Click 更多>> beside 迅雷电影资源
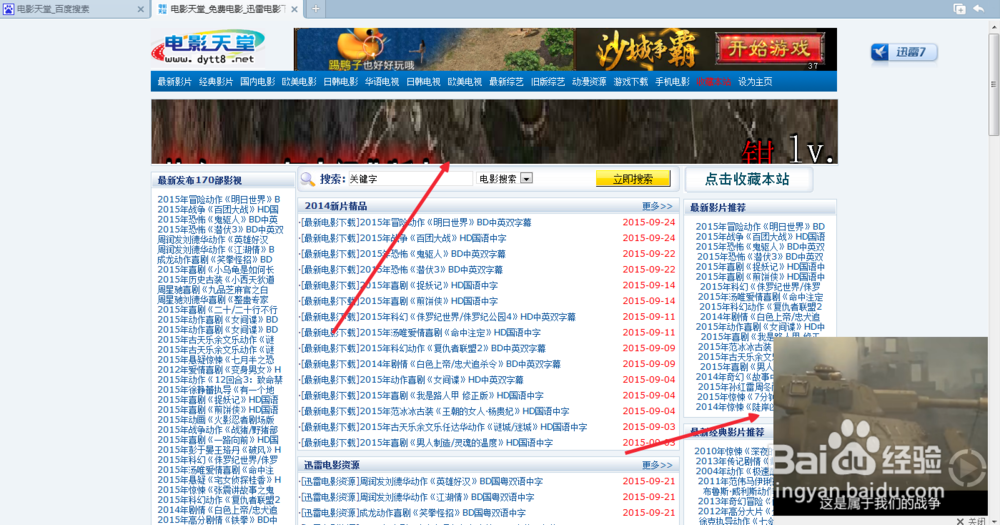This screenshot has width=1000, height=525. point(657,465)
